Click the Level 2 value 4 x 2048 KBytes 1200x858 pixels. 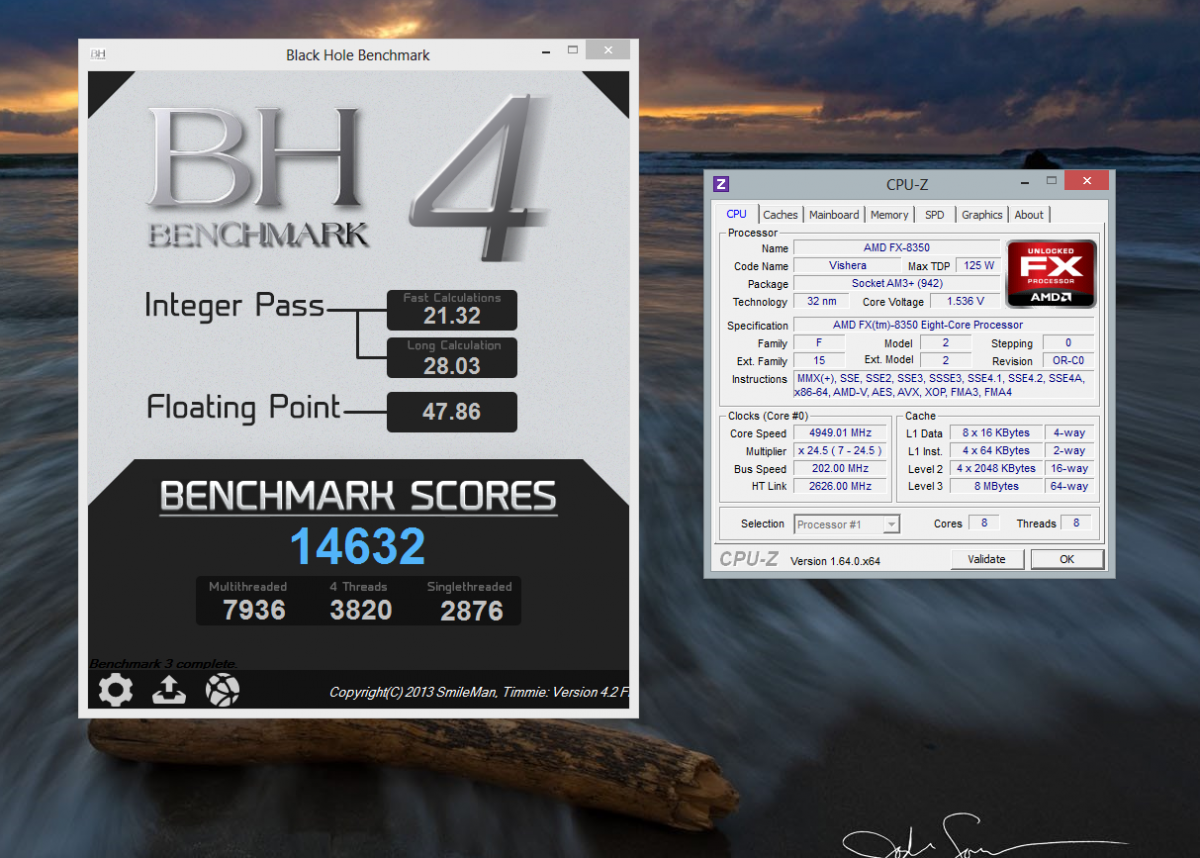pyautogui.click(x=995, y=468)
